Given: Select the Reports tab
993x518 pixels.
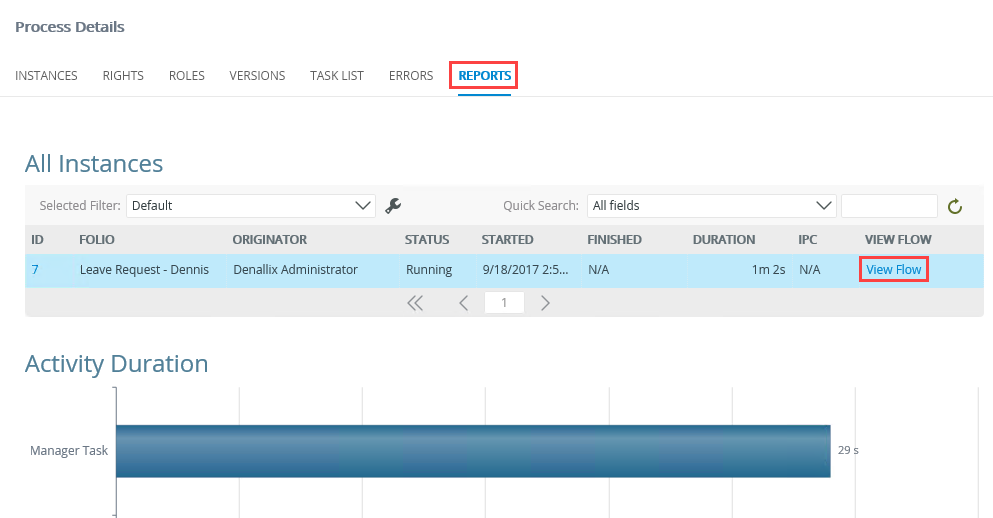Looking at the screenshot, I should point(484,75).
